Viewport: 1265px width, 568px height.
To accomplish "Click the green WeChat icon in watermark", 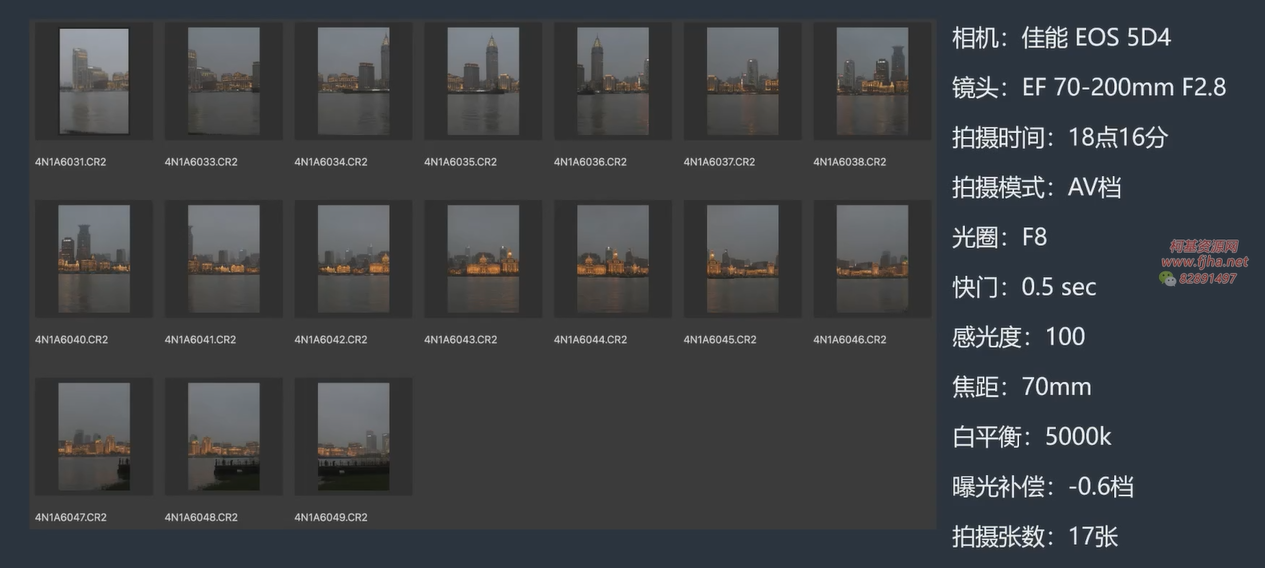I will pyautogui.click(x=1167, y=279).
